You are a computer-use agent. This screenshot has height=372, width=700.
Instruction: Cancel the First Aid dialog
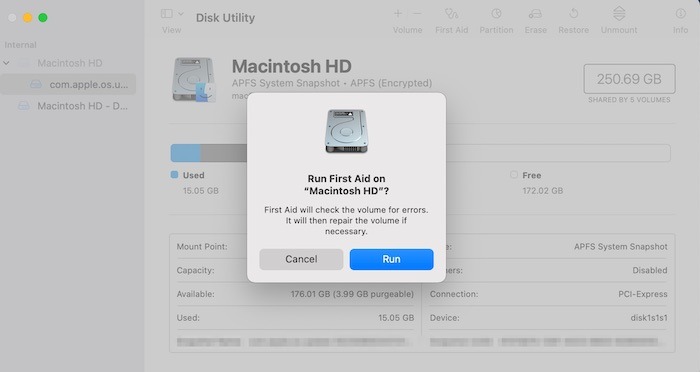[x=301, y=259]
